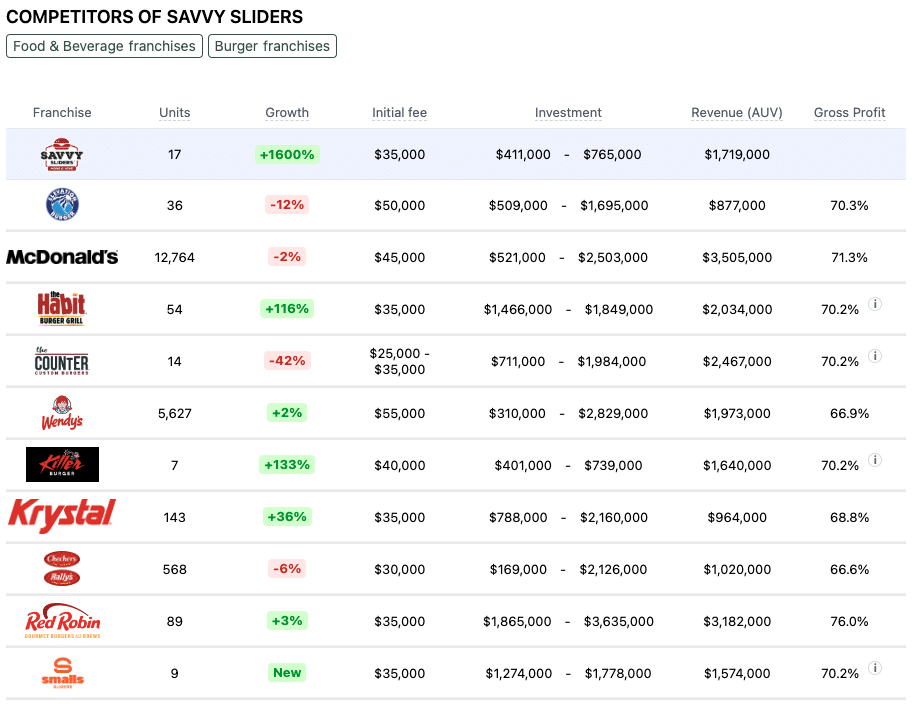Select the $1,574,000 revenue value
This screenshot has width=912, height=714.
(x=737, y=673)
